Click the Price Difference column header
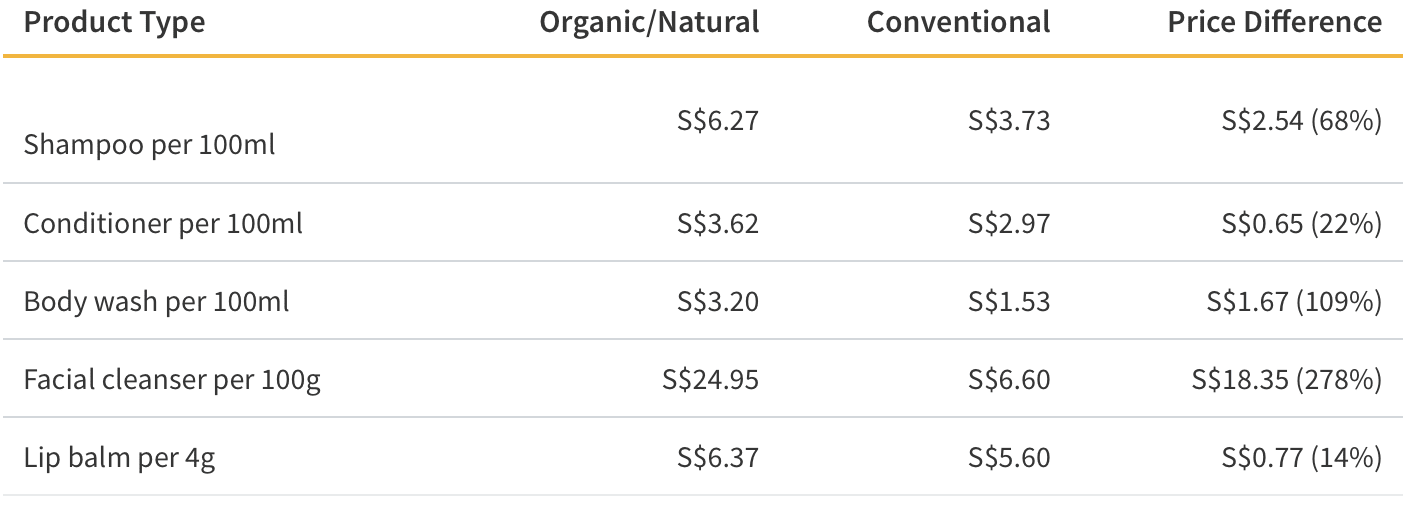 (x=1274, y=23)
